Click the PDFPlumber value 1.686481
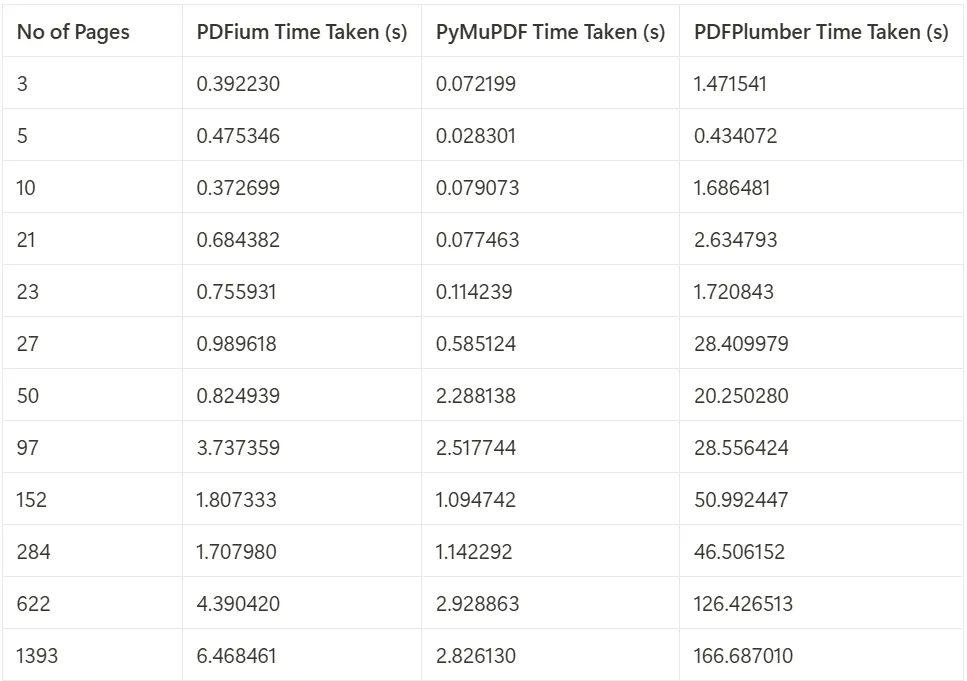967x681 pixels. click(732, 188)
